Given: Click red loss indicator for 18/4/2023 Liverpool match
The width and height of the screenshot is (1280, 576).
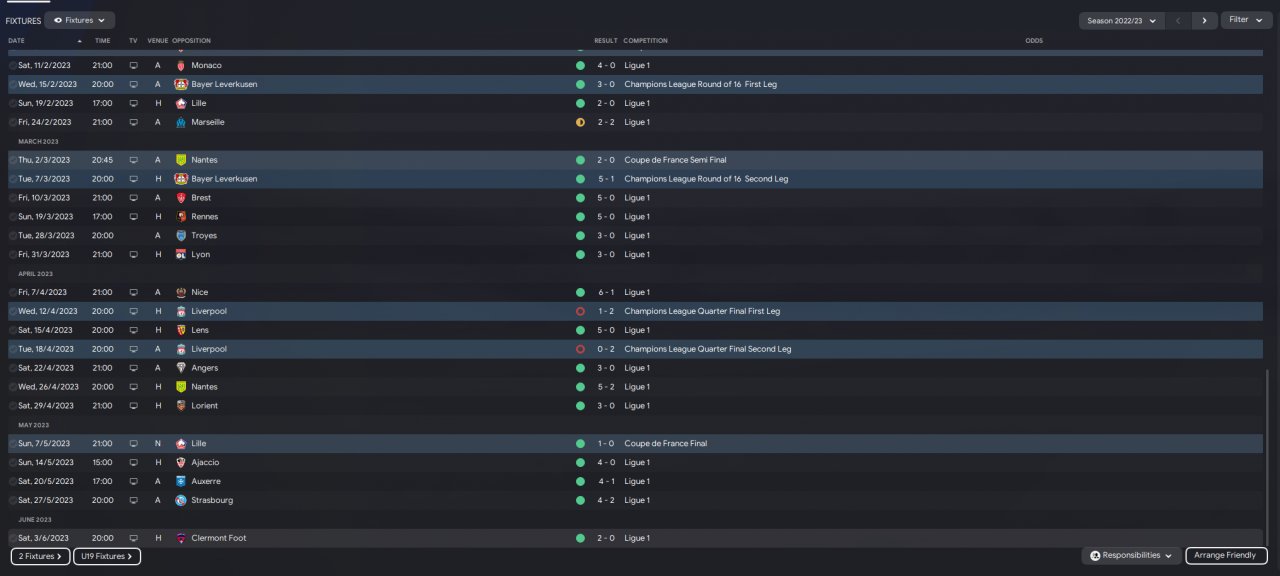Looking at the screenshot, I should (580, 349).
